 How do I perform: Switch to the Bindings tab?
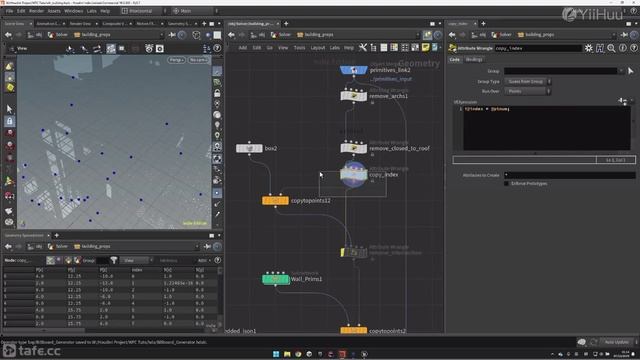474,60
